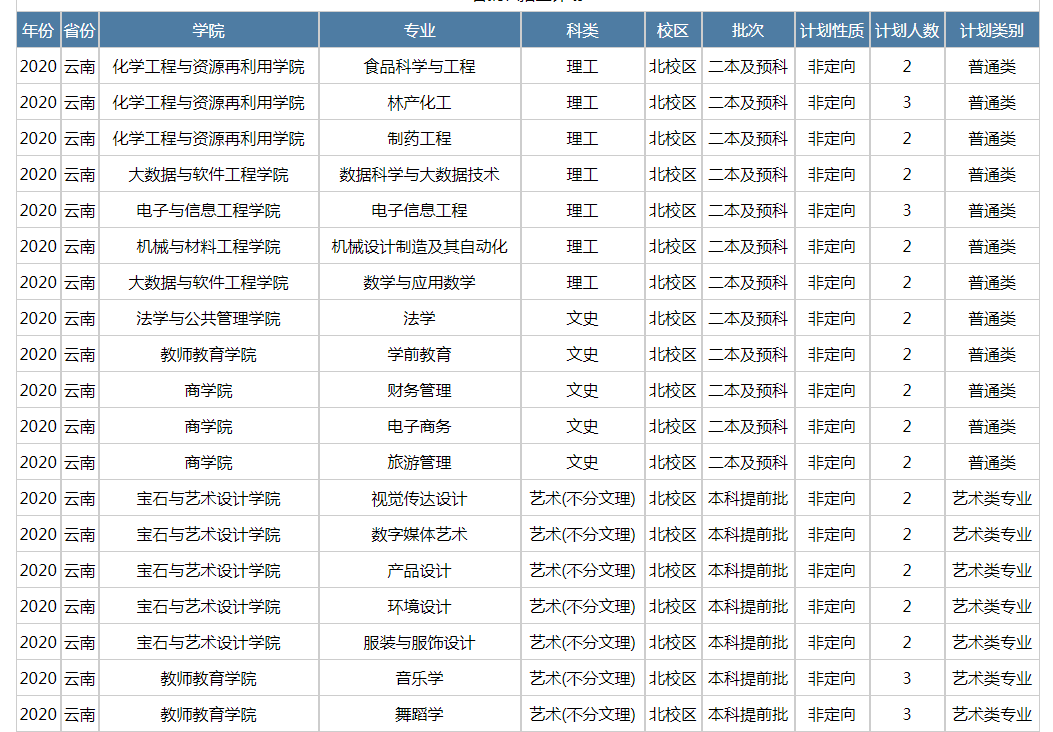This screenshot has height=732, width=1053.
Task: Select the 学前教育 major cell
Action: tap(419, 355)
